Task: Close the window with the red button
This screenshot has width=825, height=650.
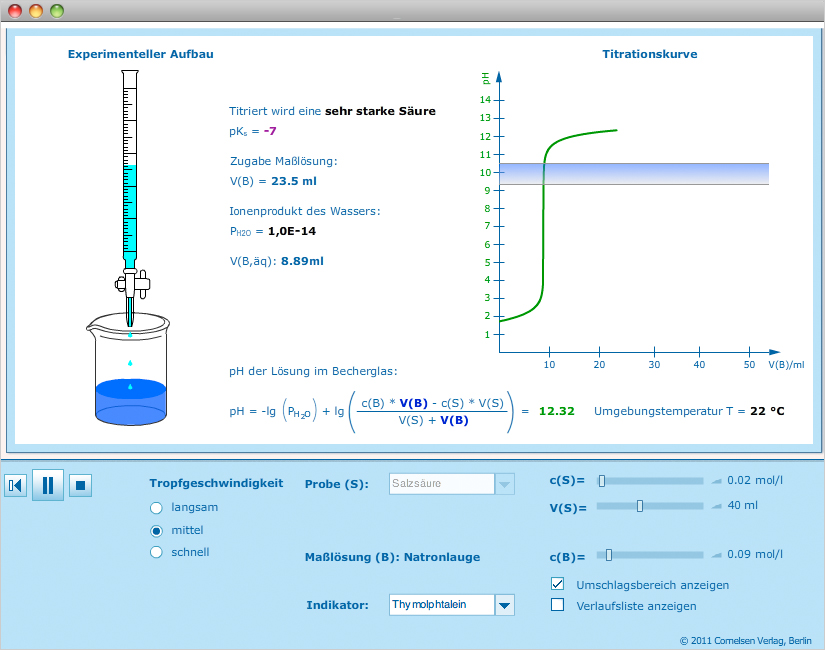Action: coord(15,11)
